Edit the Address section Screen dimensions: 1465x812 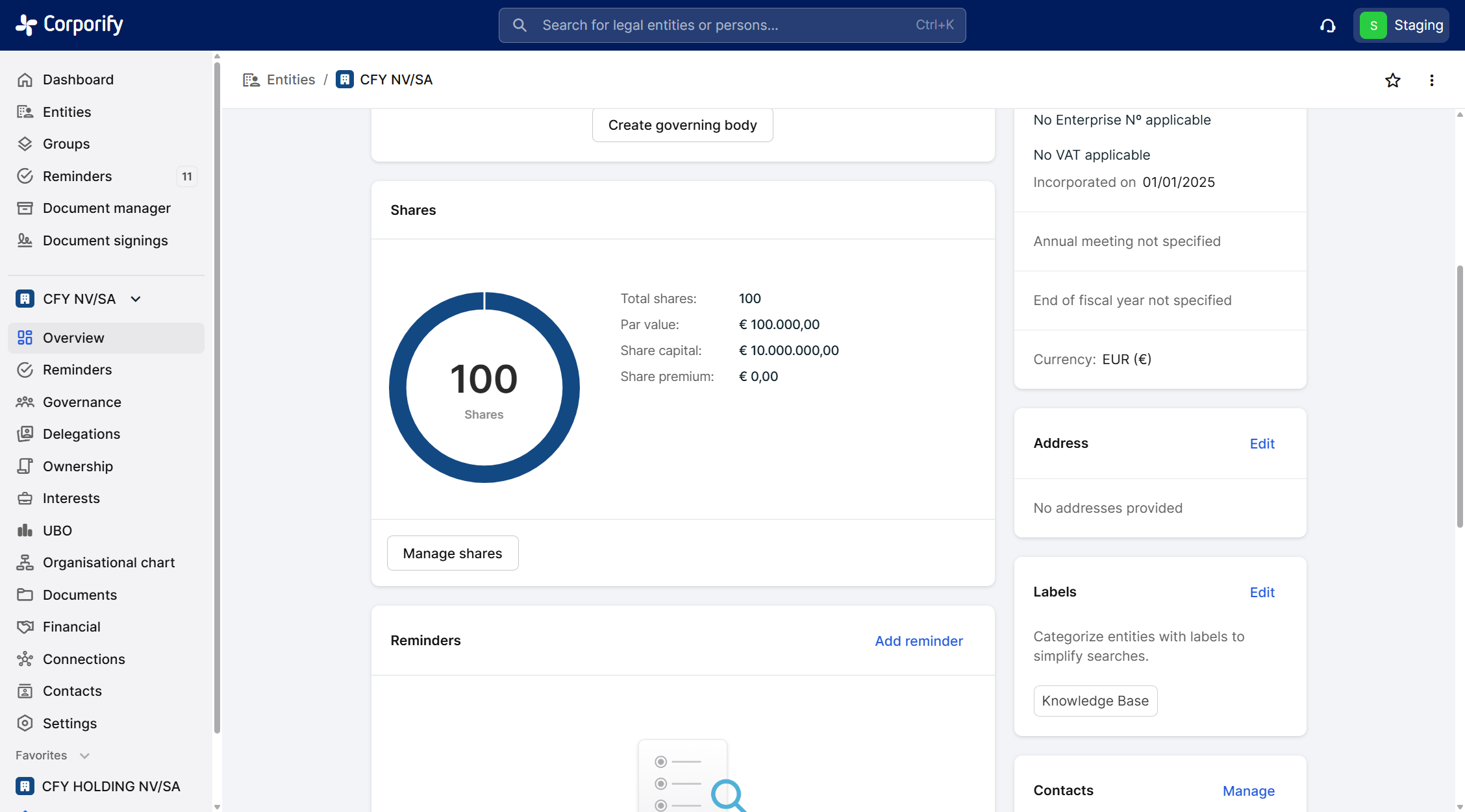click(x=1262, y=444)
